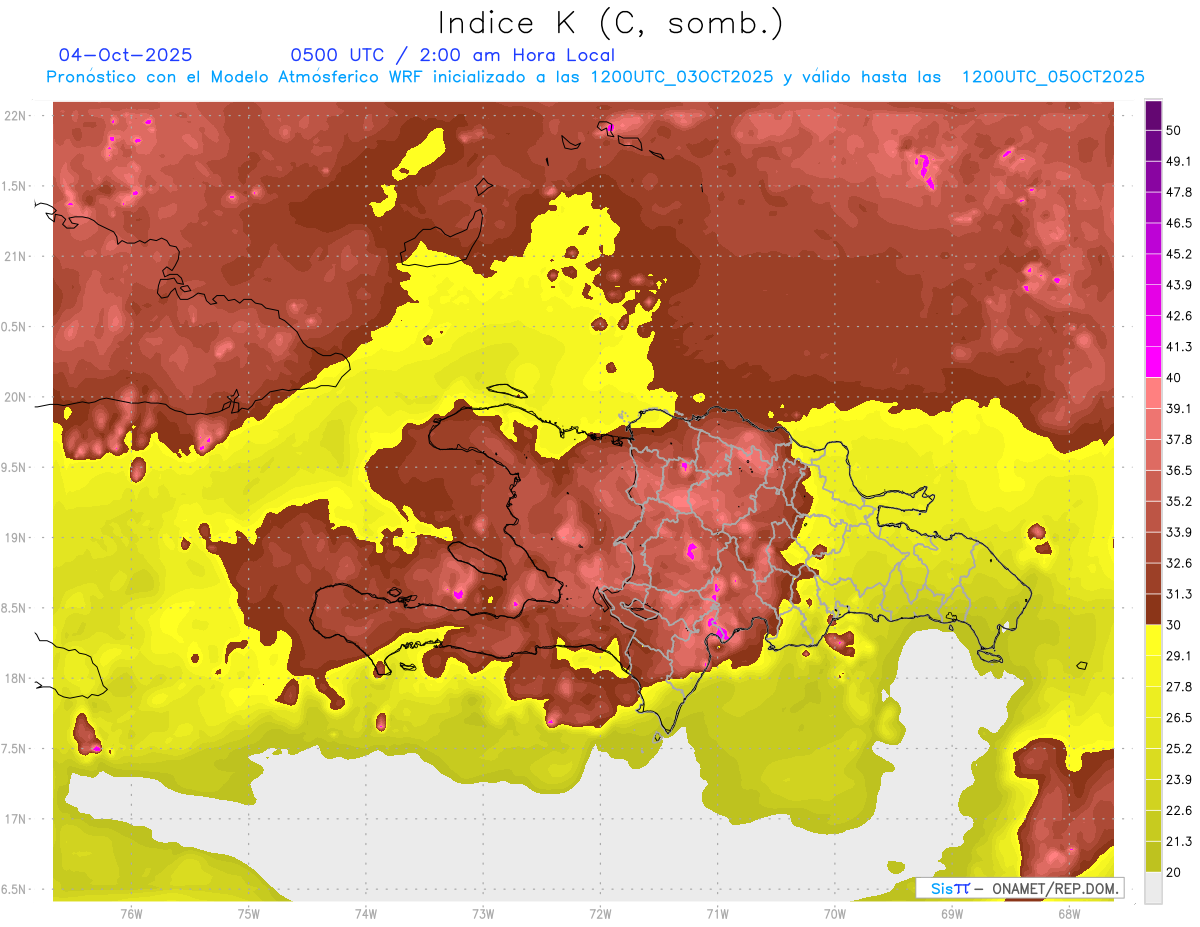
Task: Select the 18N latitude axis label
Action: tap(17, 679)
